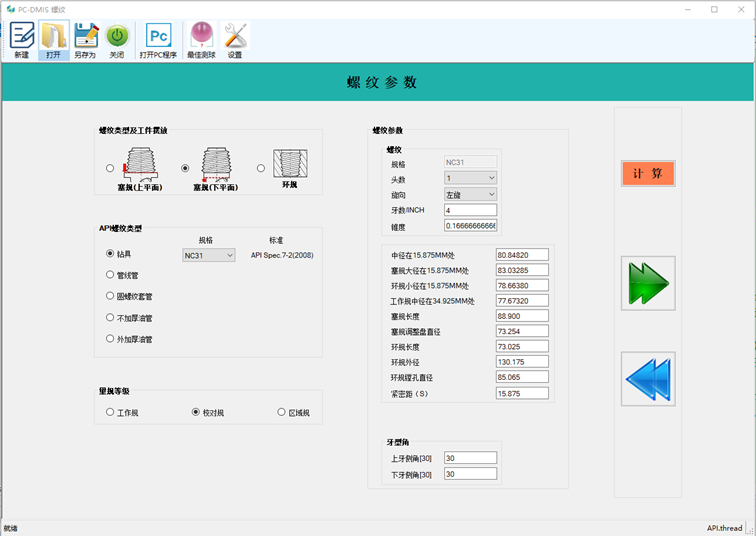756x536 pixels.
Task: Choose 管线管 API thread type
Action: 110,275
